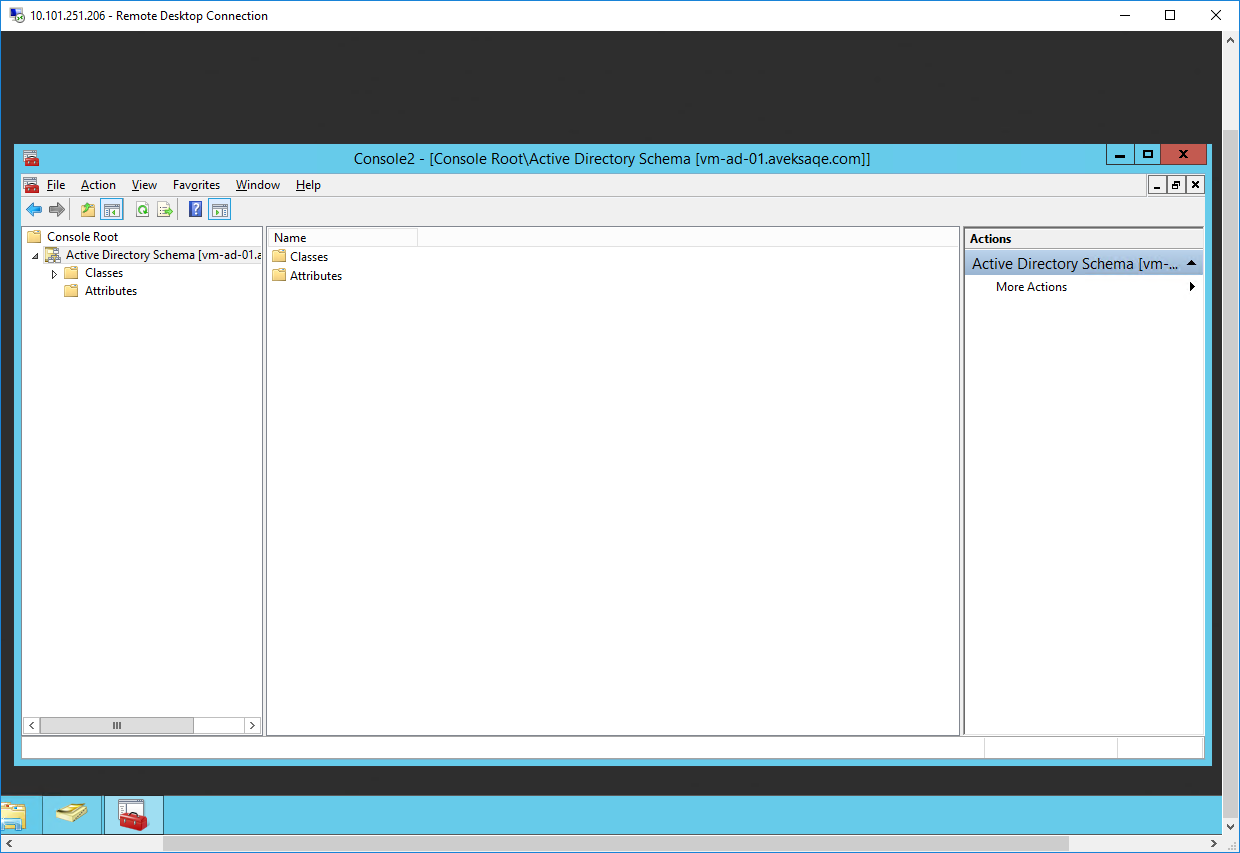Toggle Show/Hide Action Pane button
This screenshot has width=1240, height=853.
[x=220, y=209]
